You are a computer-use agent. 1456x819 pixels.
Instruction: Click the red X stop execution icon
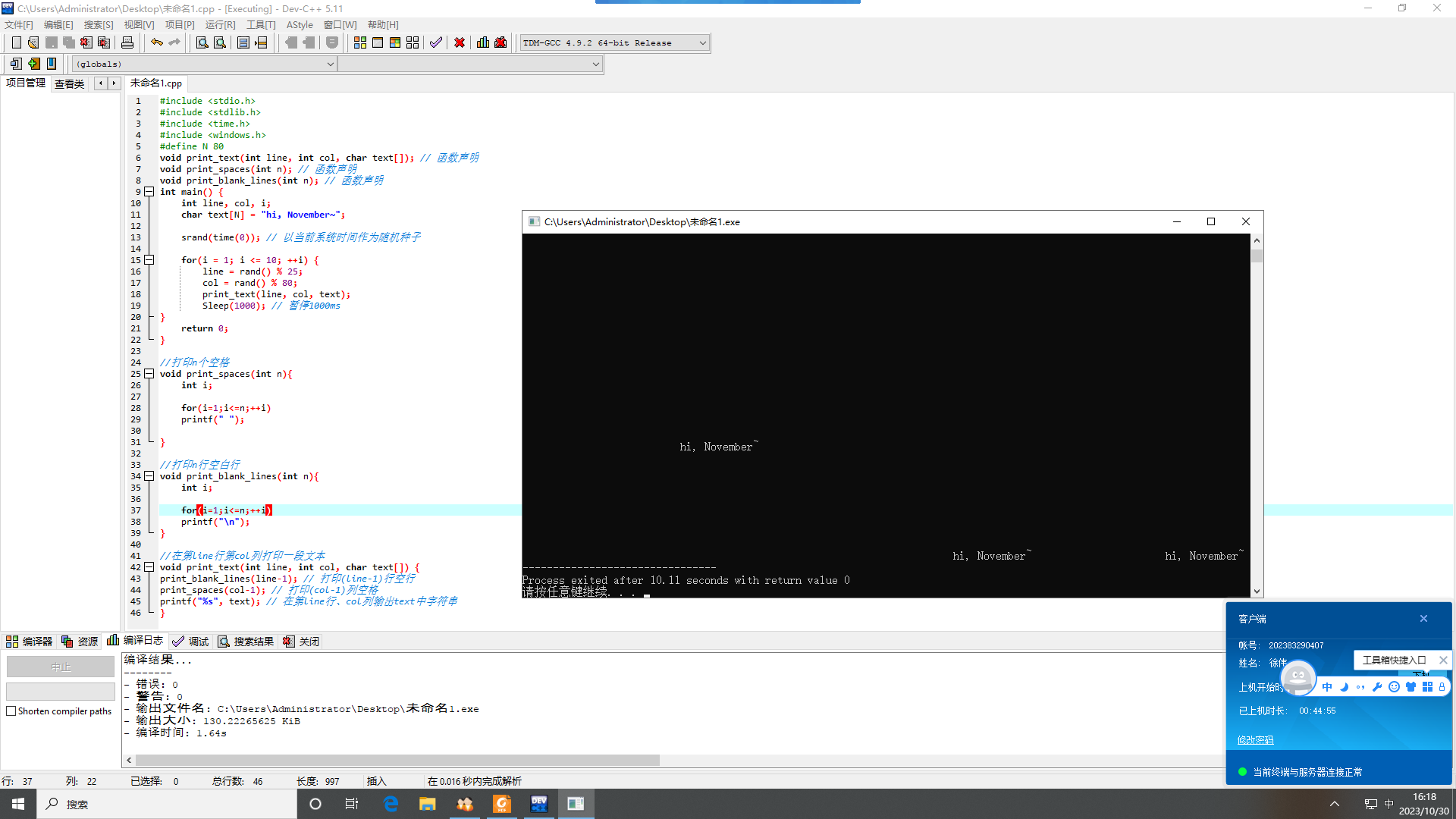(x=460, y=43)
